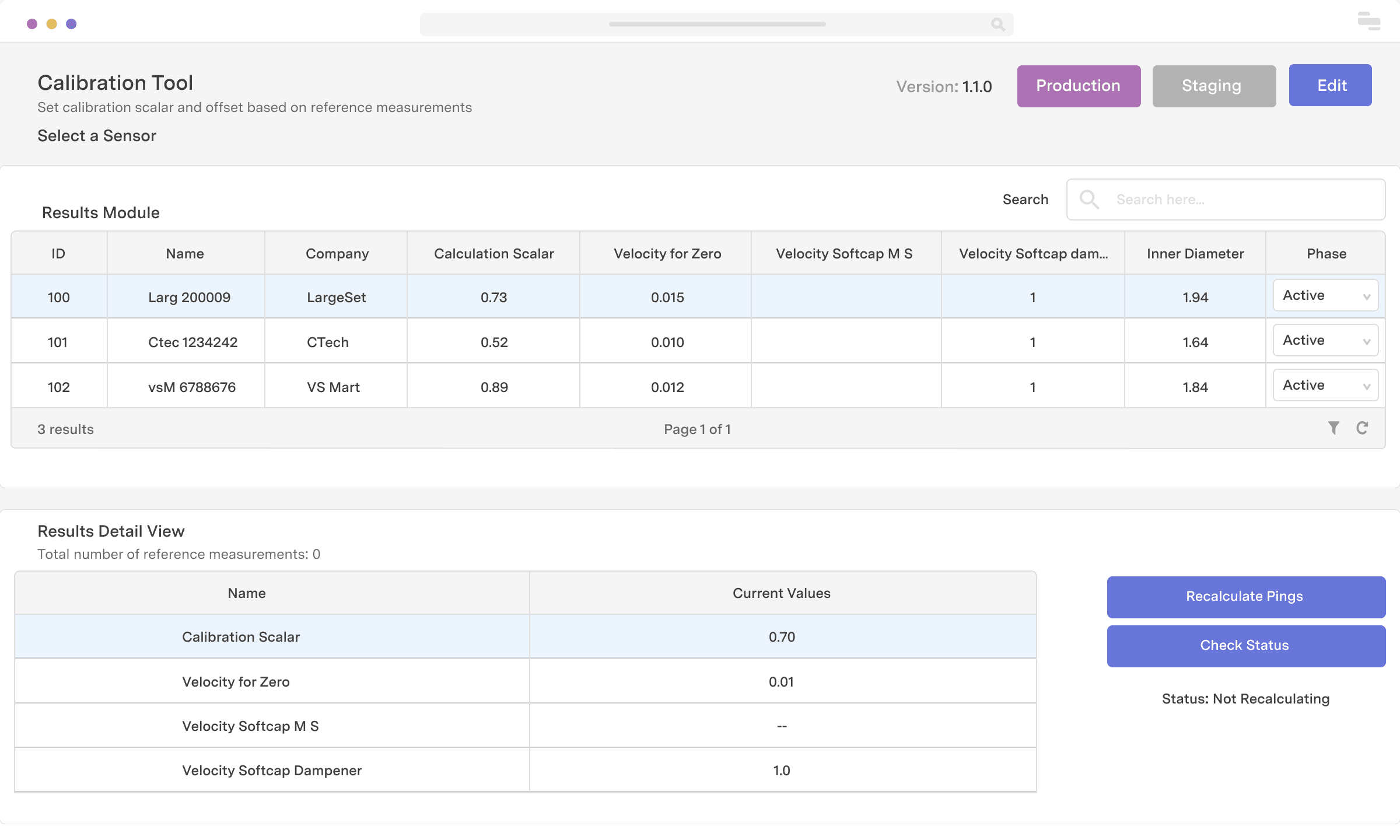Click Recalculate Pings button

1246,597
